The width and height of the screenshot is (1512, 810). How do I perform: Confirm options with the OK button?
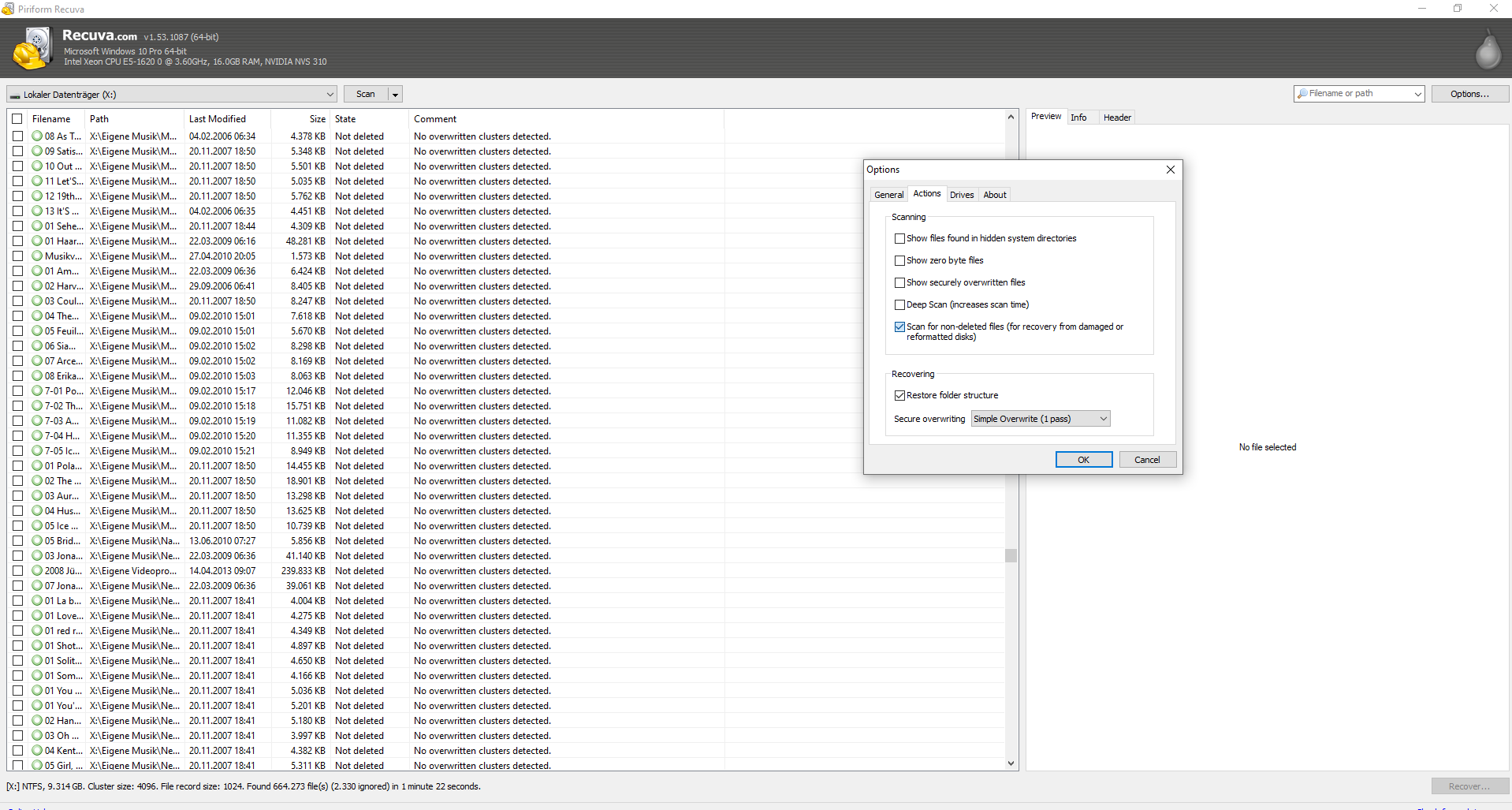1084,460
